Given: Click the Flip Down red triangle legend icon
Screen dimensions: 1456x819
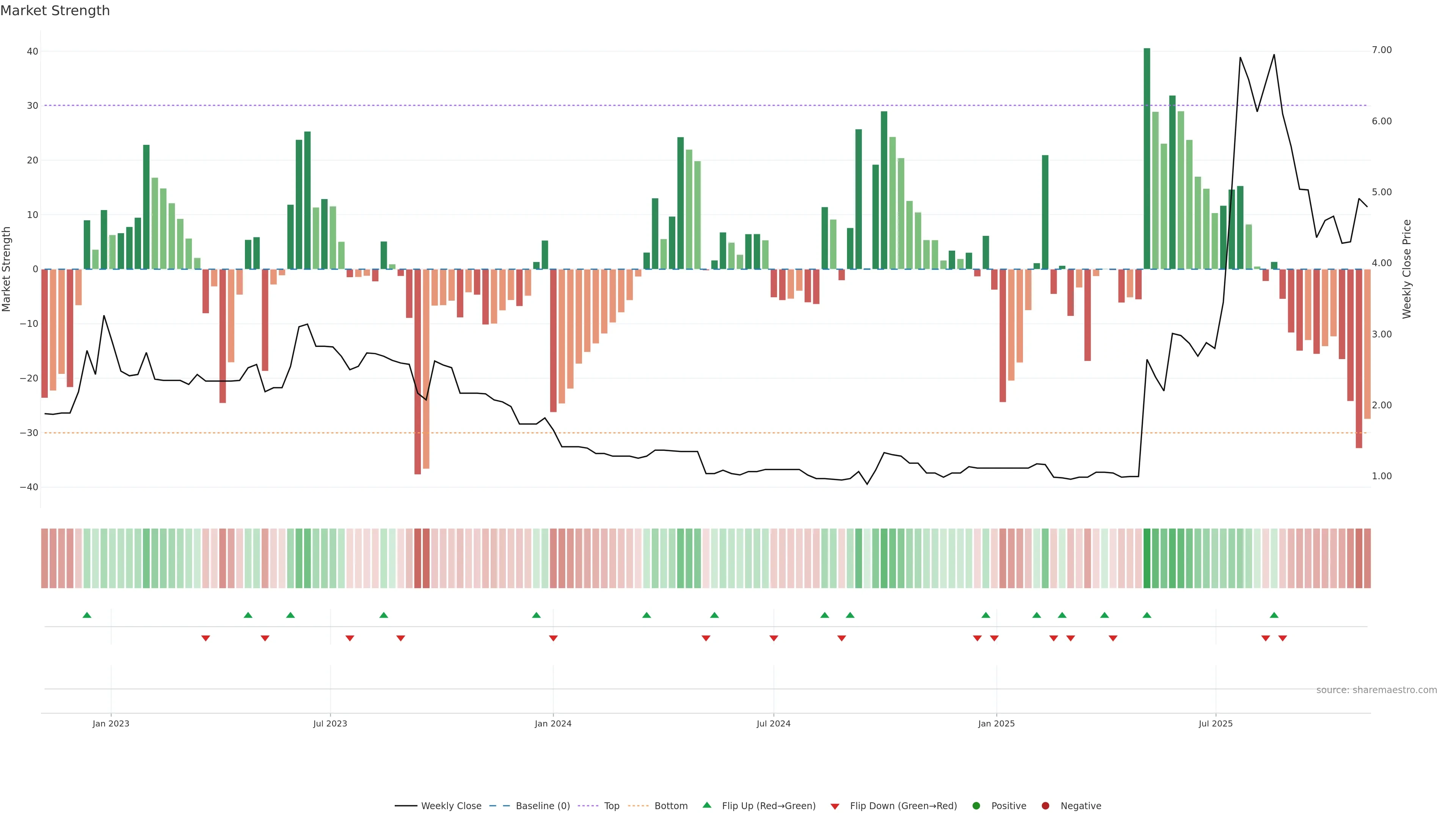Looking at the screenshot, I should (835, 806).
